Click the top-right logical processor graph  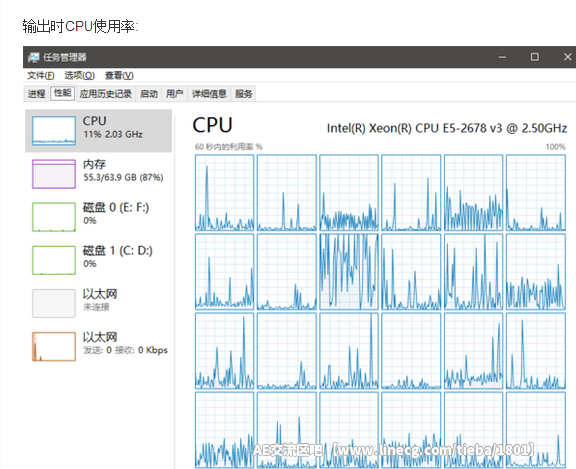pos(536,193)
